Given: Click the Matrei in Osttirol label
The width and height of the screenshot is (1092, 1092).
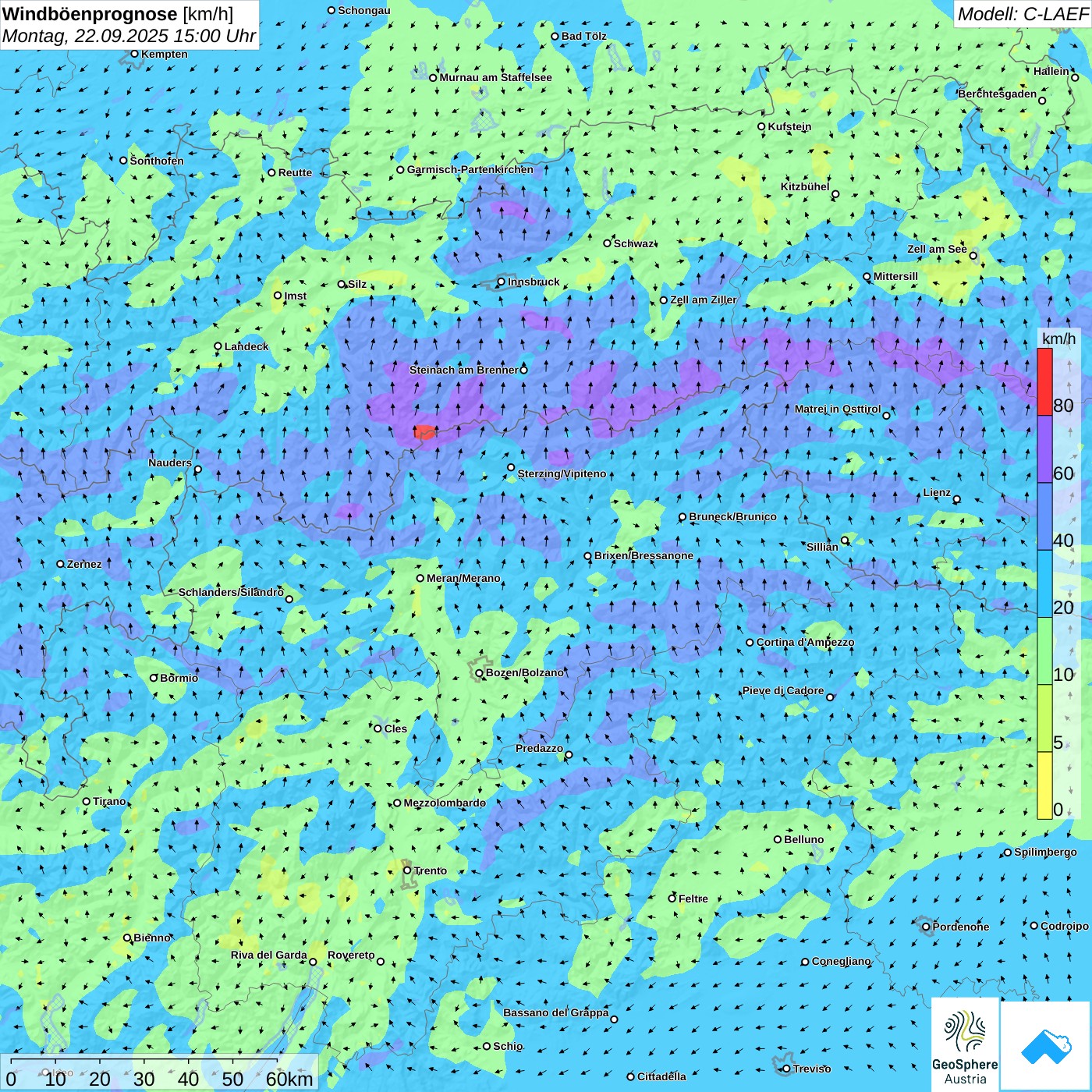Looking at the screenshot, I should coord(838,409).
